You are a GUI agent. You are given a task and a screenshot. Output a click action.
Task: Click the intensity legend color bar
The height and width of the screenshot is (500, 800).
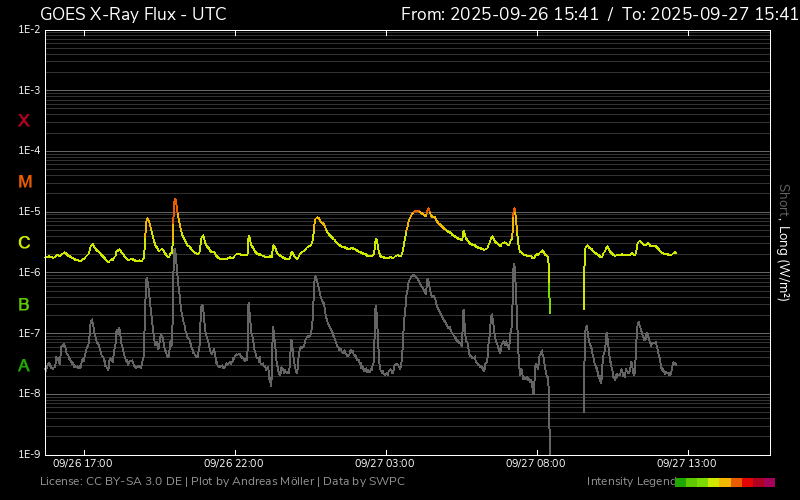pos(724,482)
